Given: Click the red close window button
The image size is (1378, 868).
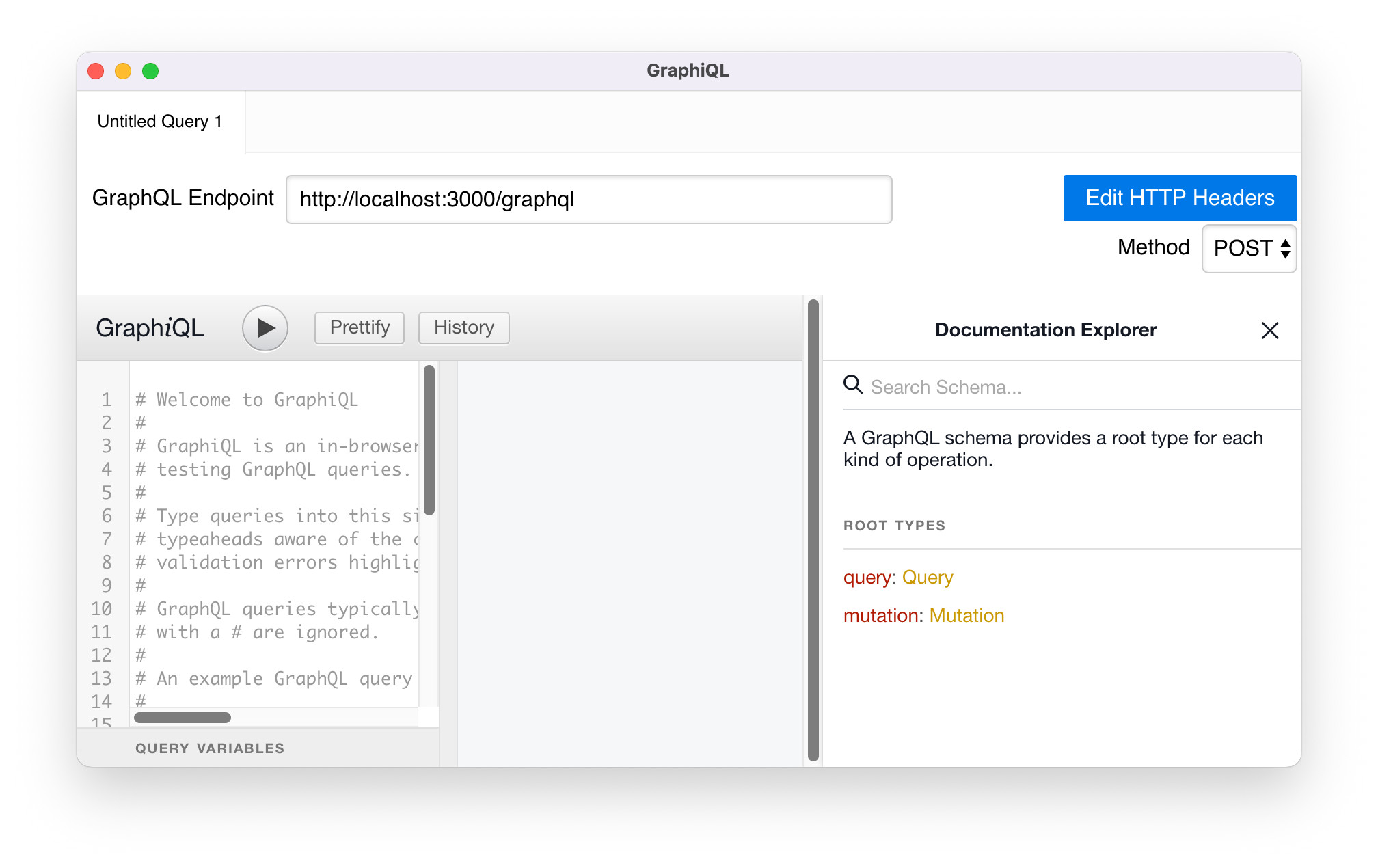Looking at the screenshot, I should click(x=96, y=71).
